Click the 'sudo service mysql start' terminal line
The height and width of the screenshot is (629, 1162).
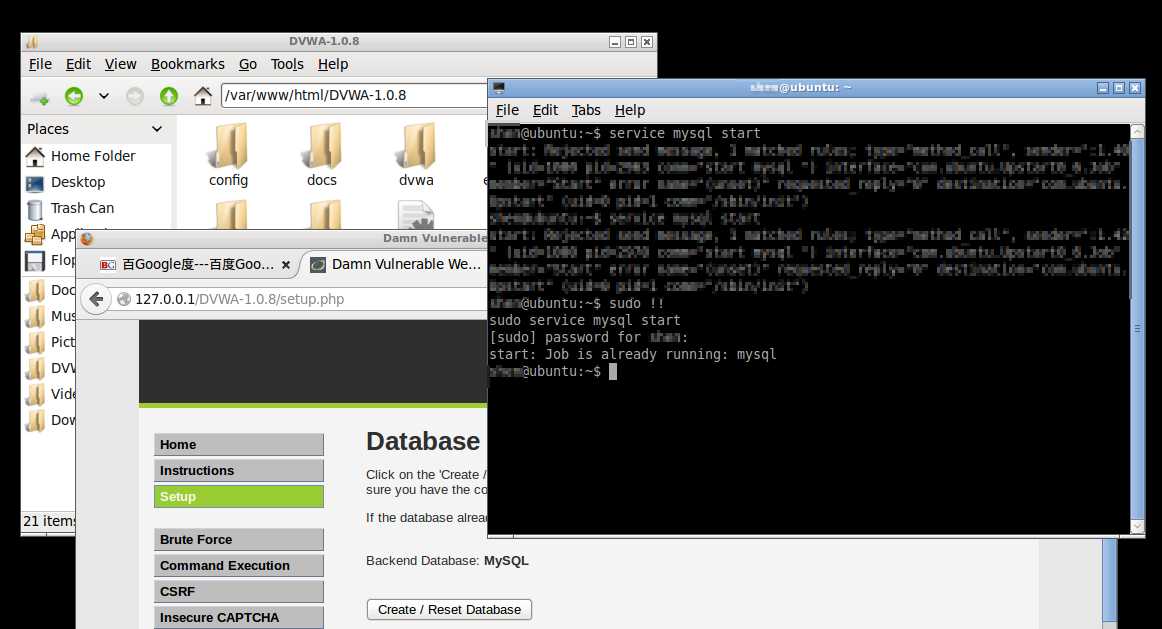(x=585, y=321)
